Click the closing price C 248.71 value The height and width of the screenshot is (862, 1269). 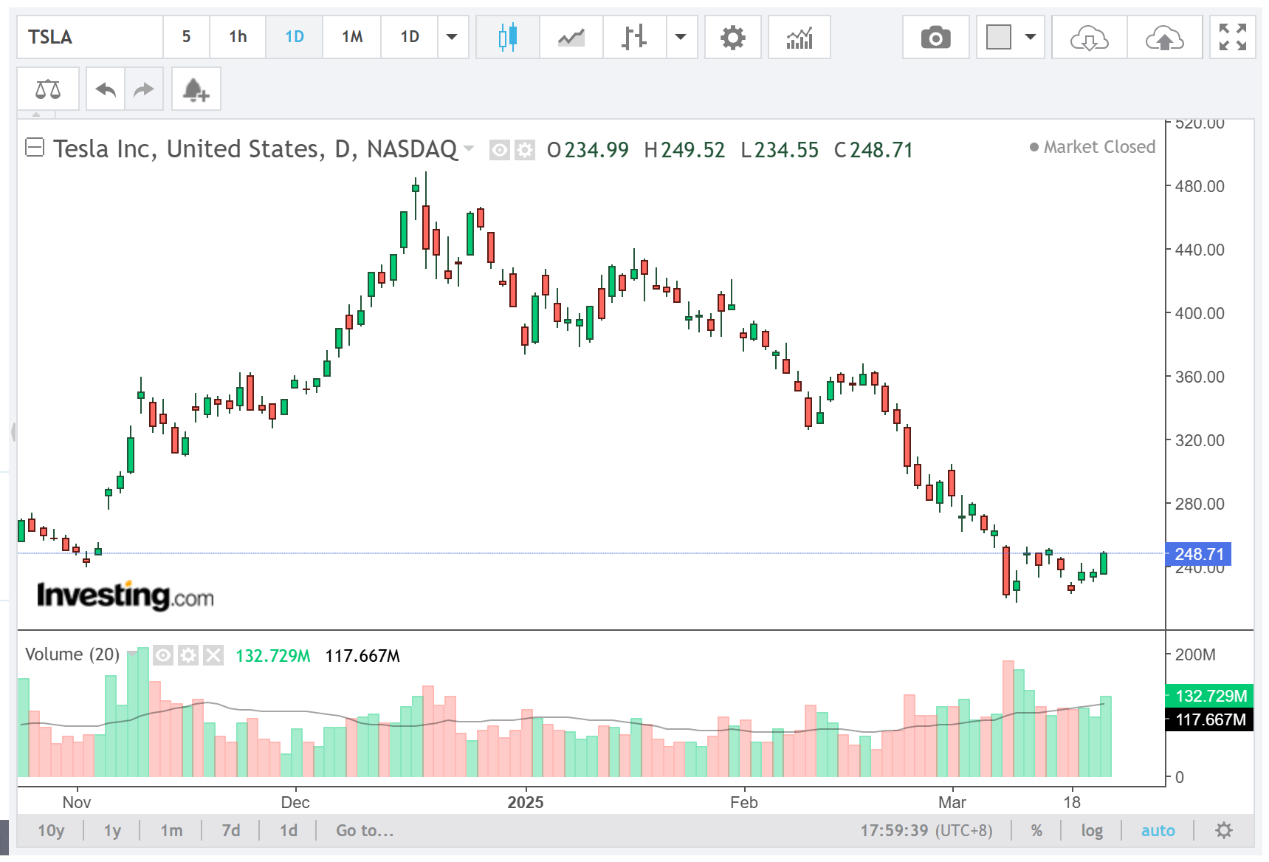pyautogui.click(x=874, y=150)
